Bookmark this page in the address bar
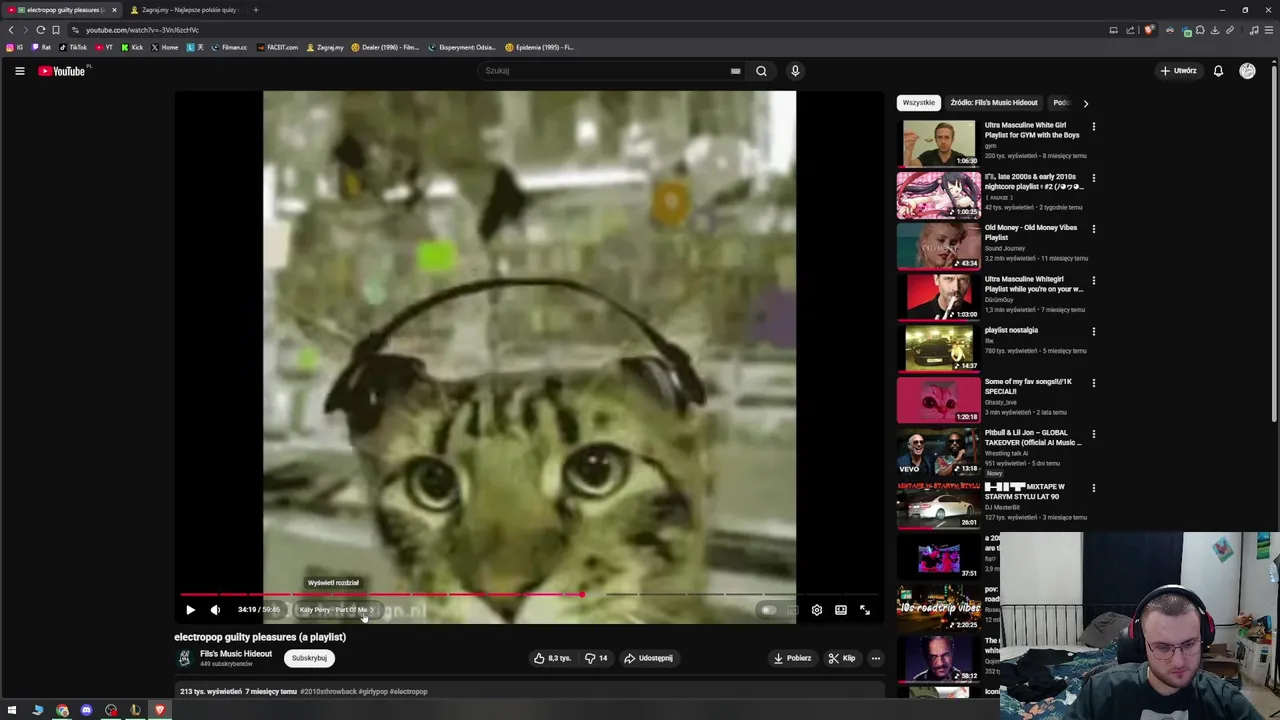The width and height of the screenshot is (1280, 720). pyautogui.click(x=55, y=30)
